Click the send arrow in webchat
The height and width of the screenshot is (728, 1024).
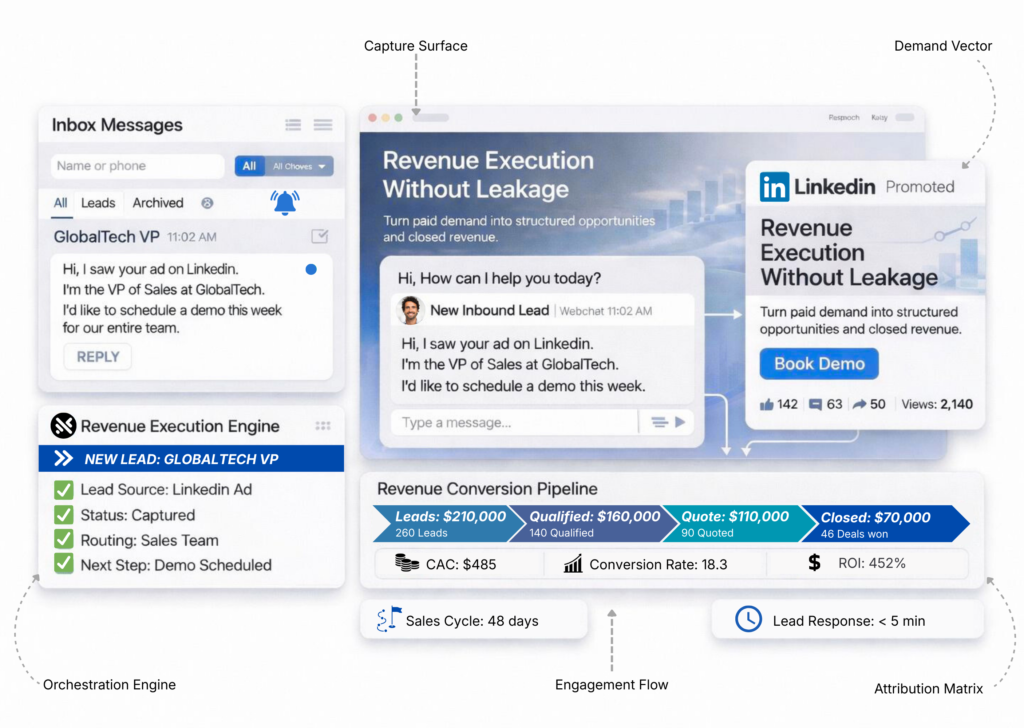(680, 422)
